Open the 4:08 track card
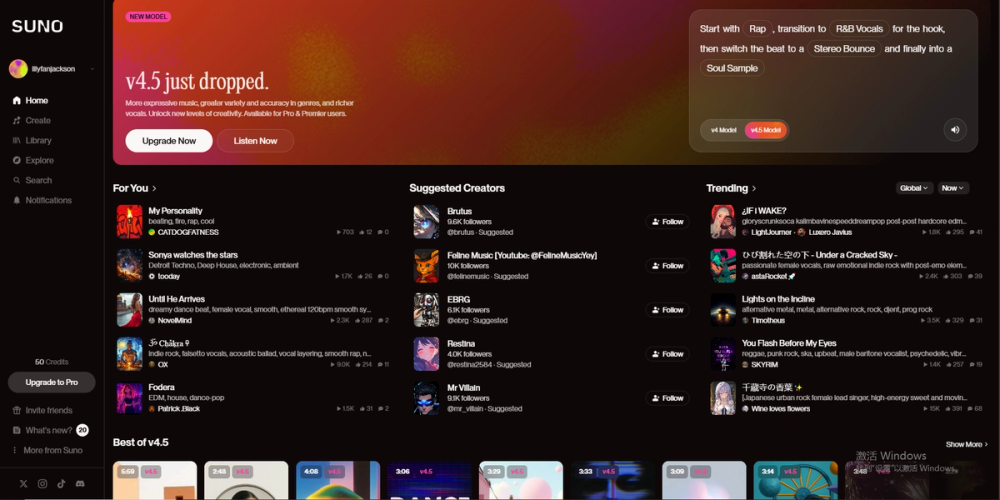Screen dimensions: 1000x500 [338, 480]
